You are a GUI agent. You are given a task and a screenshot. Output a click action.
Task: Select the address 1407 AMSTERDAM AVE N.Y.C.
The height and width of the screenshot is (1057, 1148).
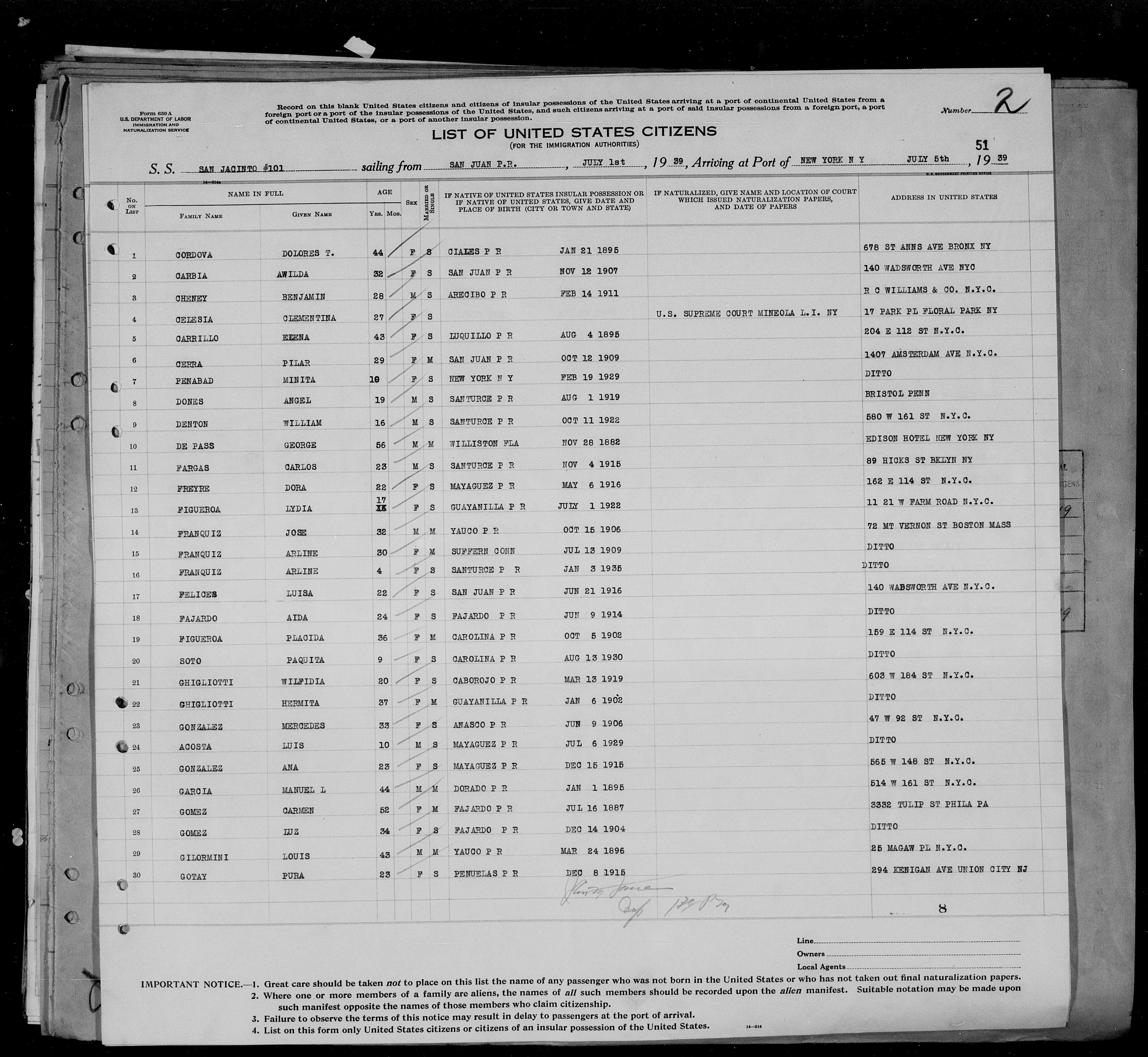tap(931, 354)
